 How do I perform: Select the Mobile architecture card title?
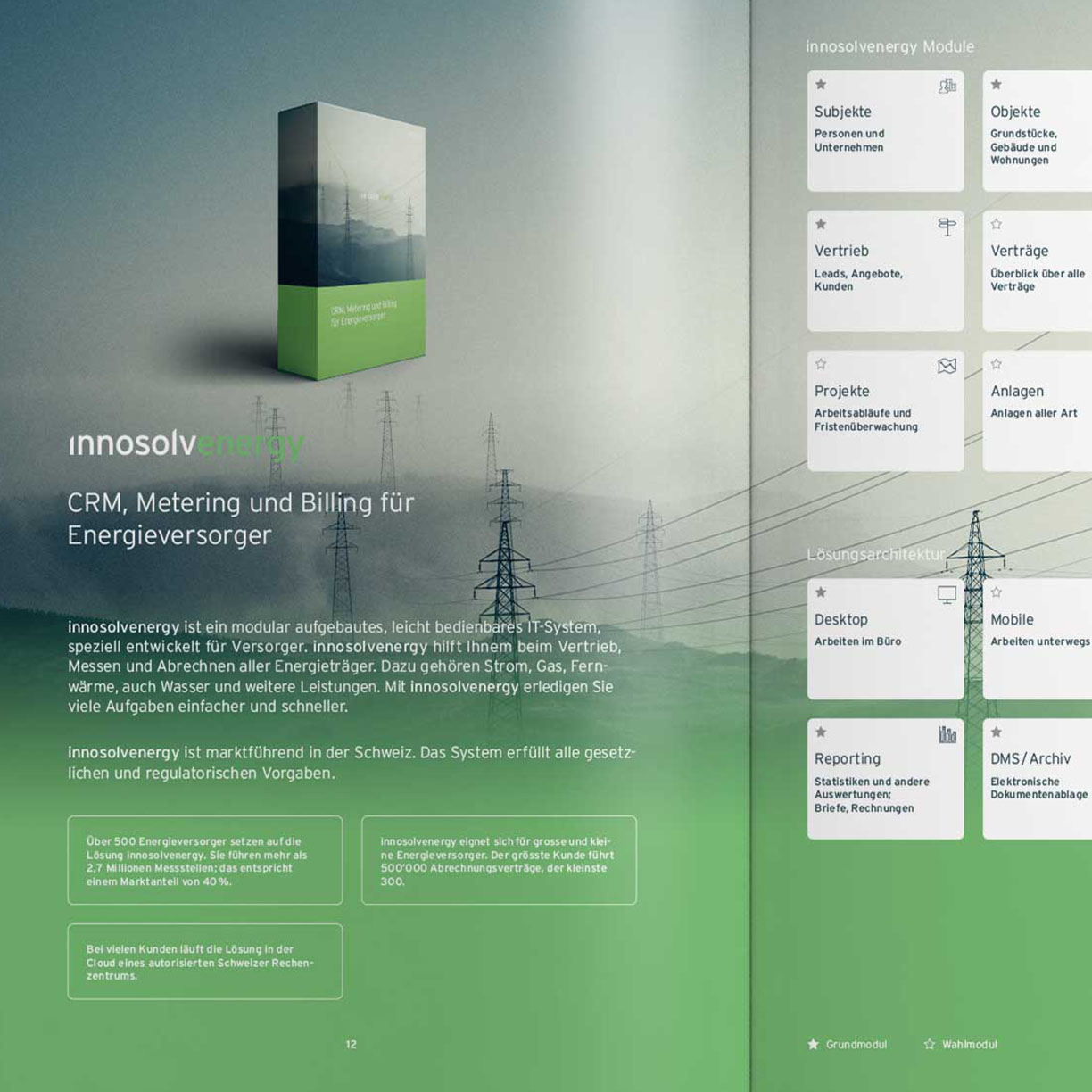(x=1012, y=620)
